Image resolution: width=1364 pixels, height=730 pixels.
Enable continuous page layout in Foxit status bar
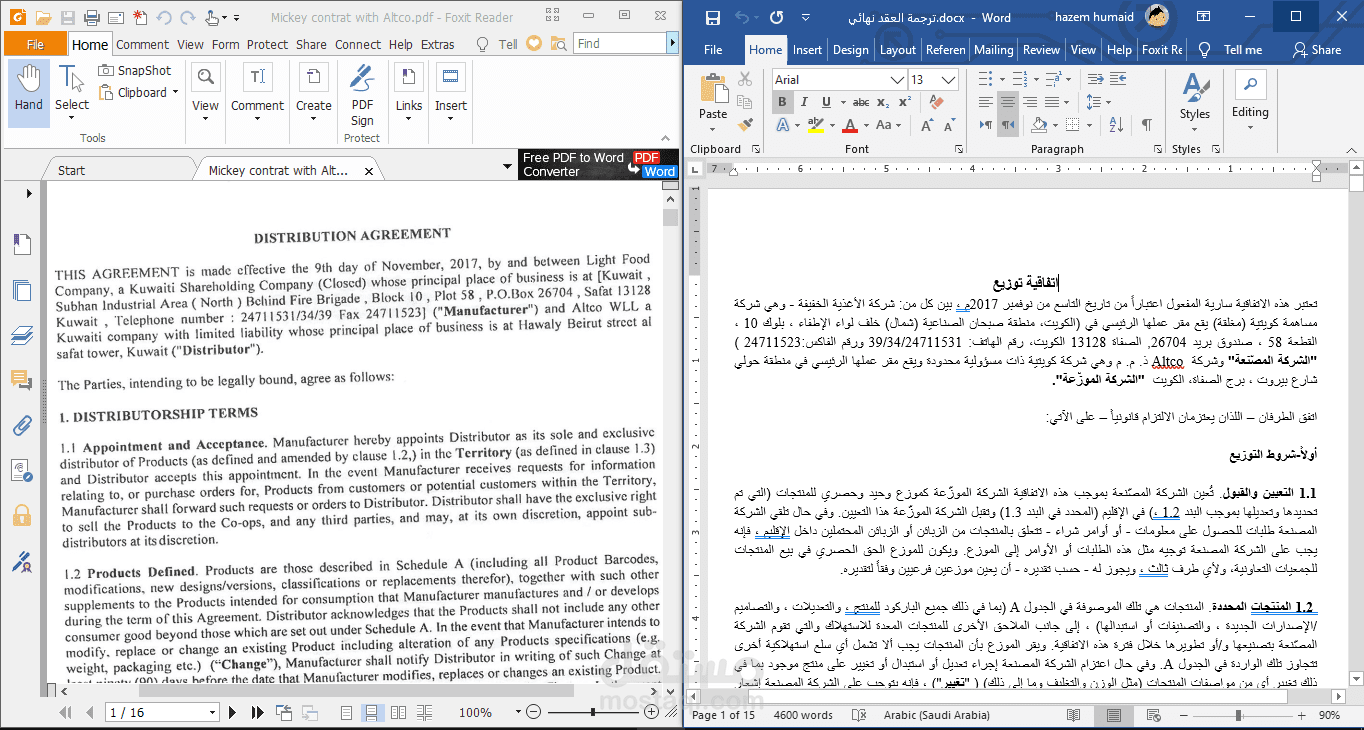(x=371, y=712)
